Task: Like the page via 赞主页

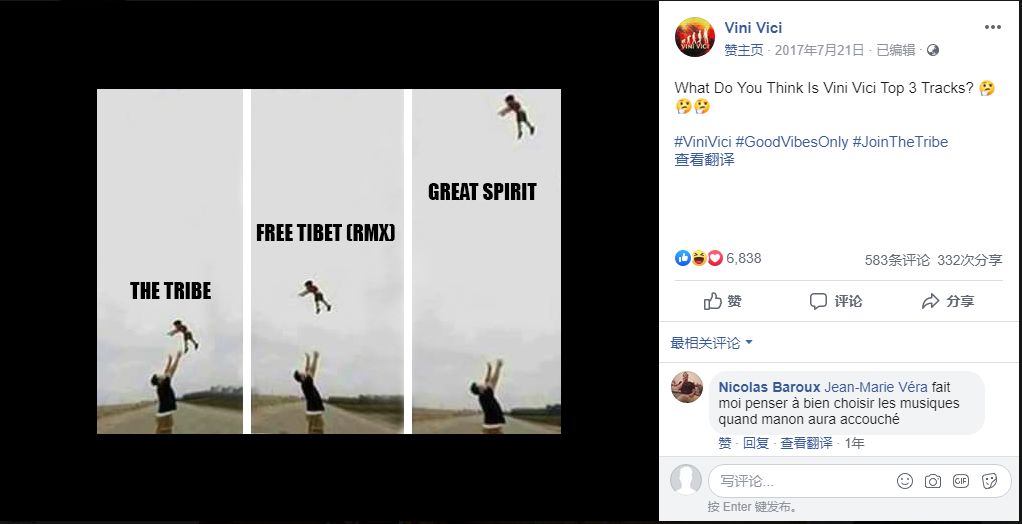Action: pyautogui.click(x=744, y=50)
